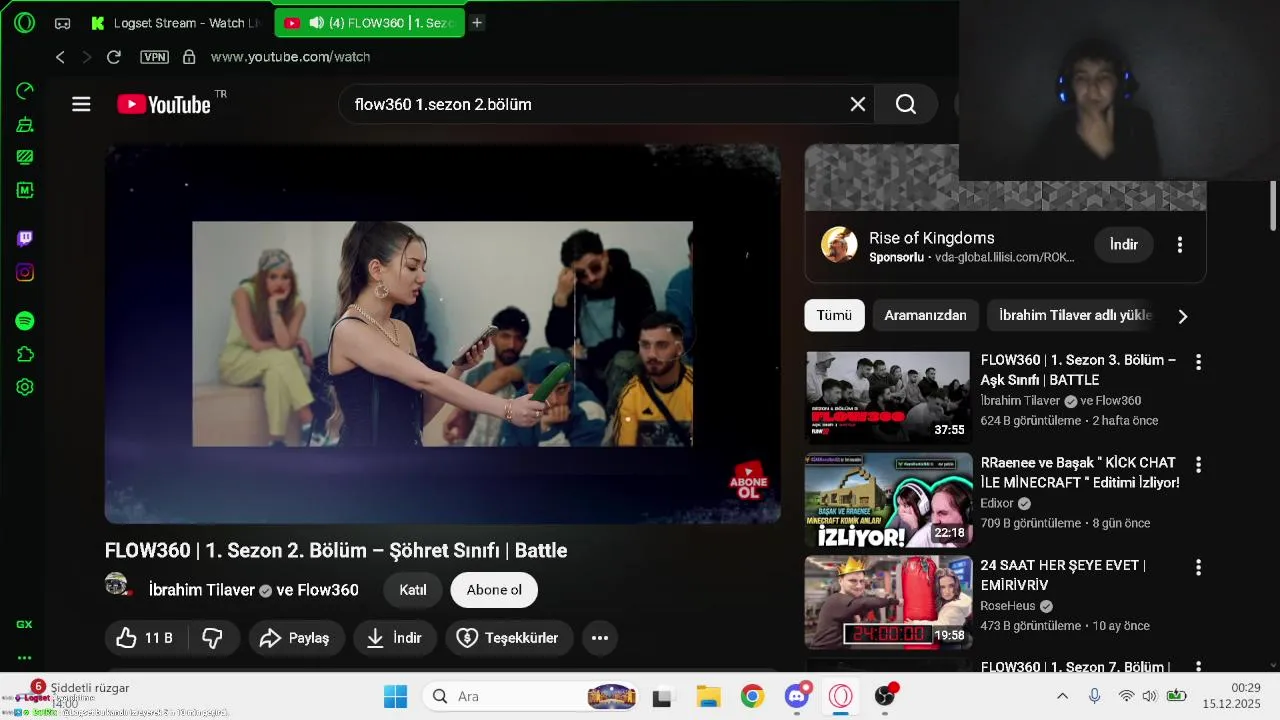Open YouTube hamburger guide menu
The height and width of the screenshot is (720, 1280).
pyautogui.click(x=81, y=104)
